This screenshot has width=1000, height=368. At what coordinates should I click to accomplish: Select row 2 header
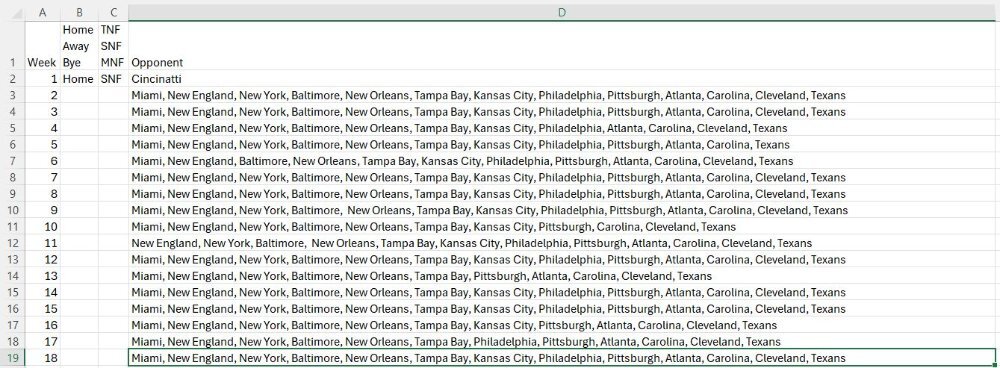[x=13, y=79]
